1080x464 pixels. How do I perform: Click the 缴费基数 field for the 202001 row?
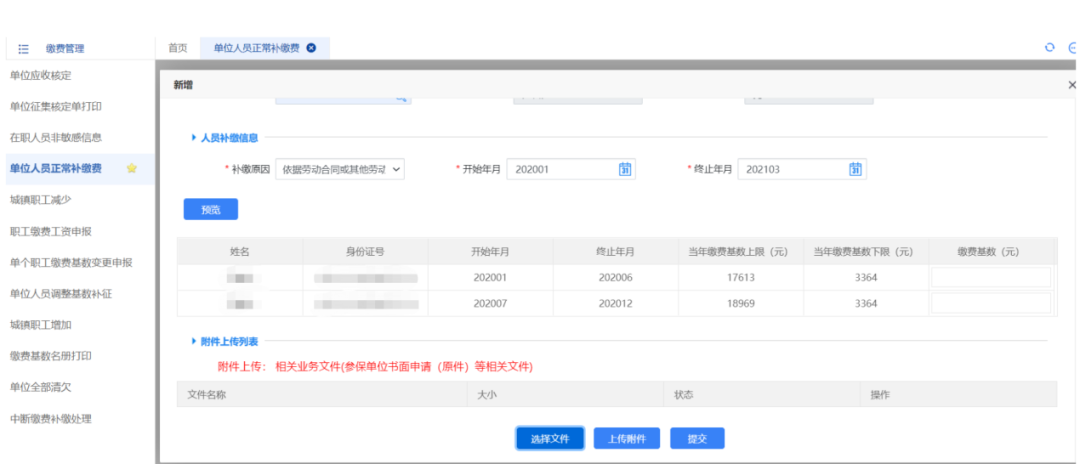click(x=991, y=277)
